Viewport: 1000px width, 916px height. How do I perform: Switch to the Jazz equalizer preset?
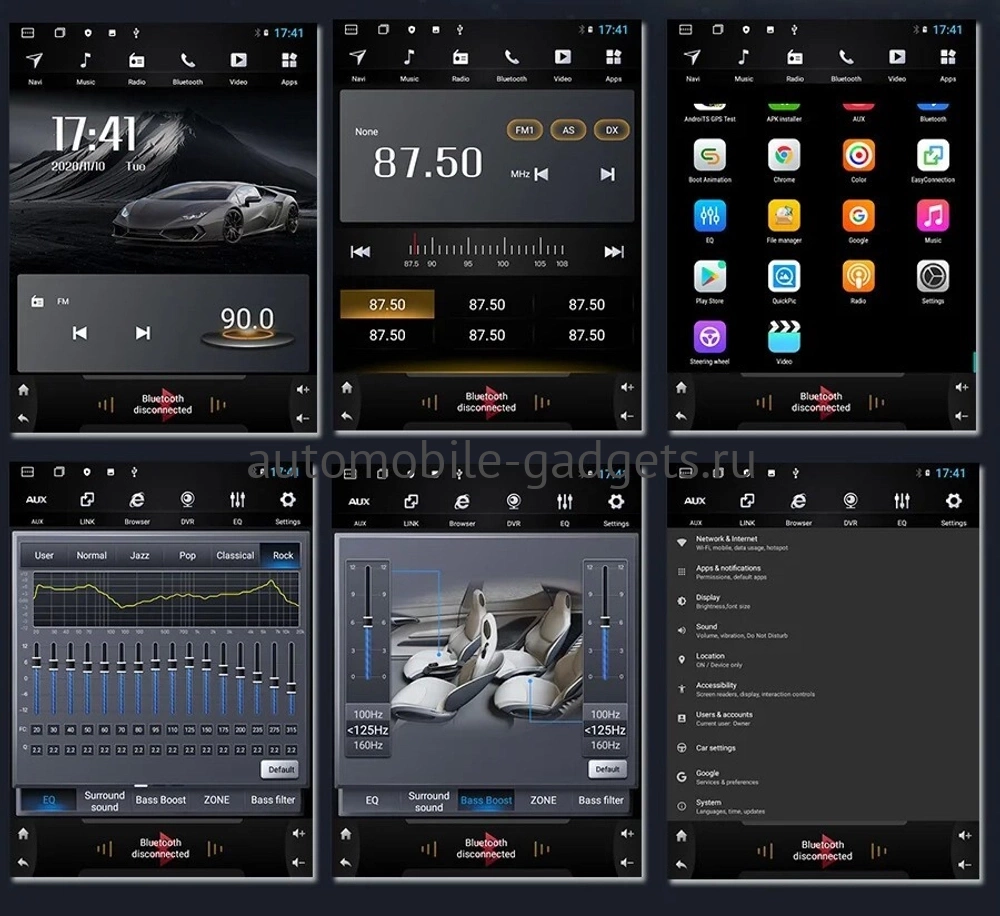point(139,555)
